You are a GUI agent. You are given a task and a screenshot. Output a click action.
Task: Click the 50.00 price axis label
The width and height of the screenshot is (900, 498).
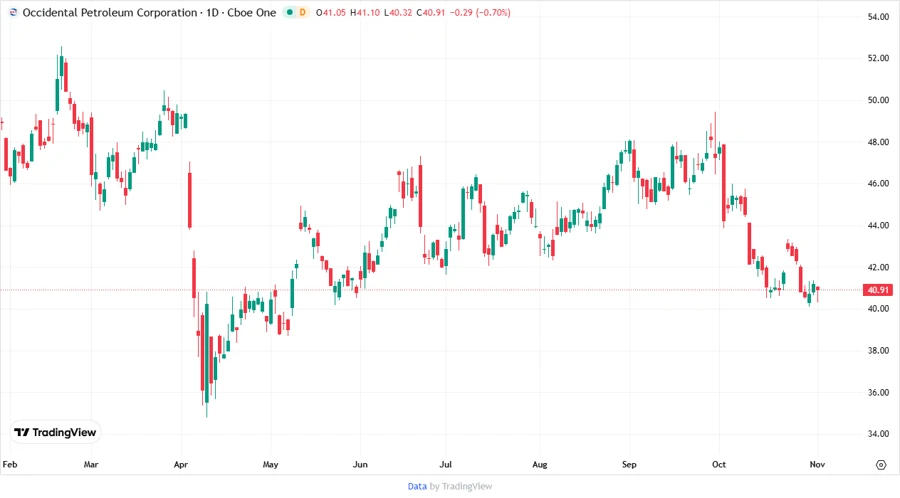(878, 100)
